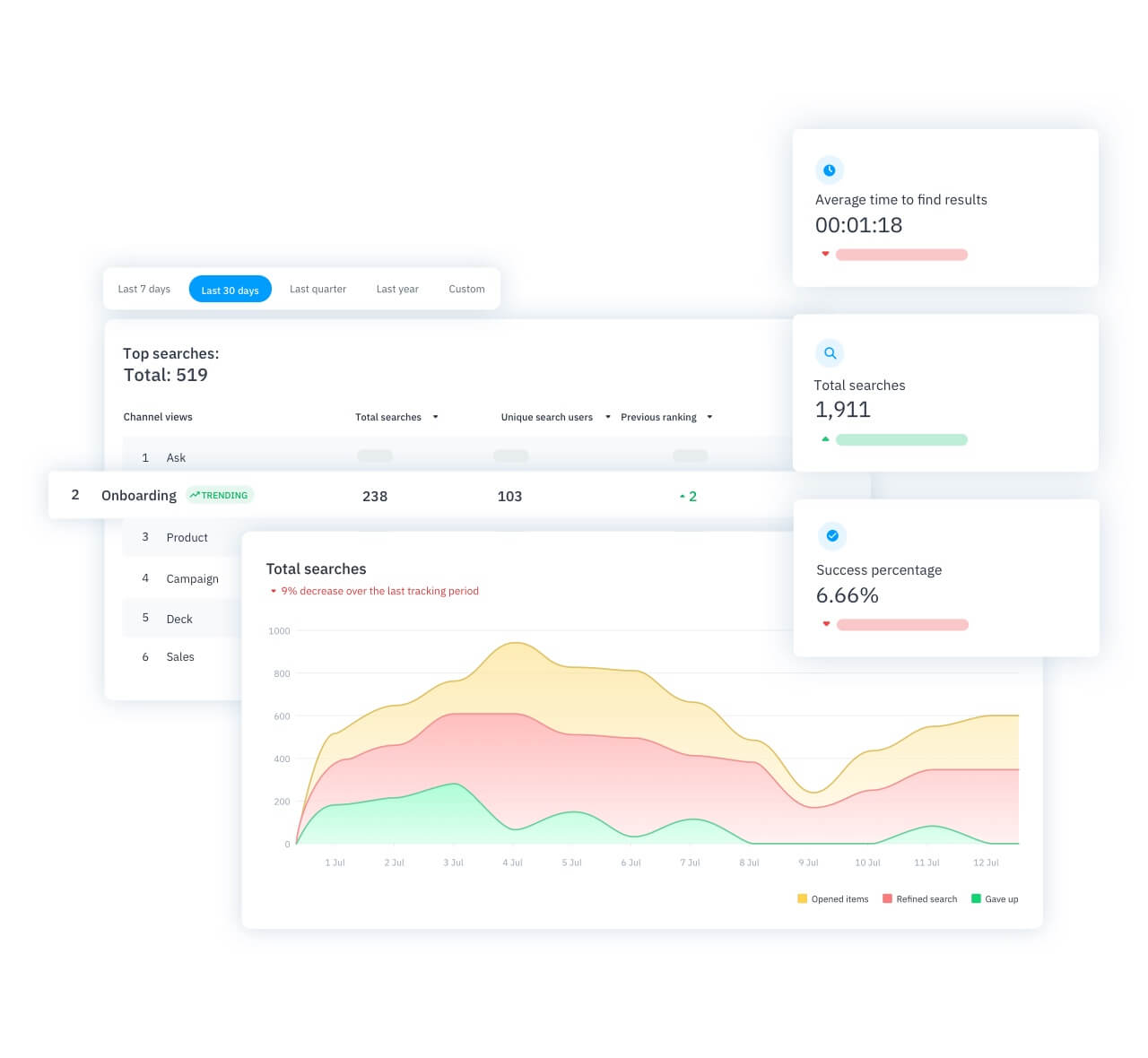Open the Unique search users sort dropdown
The height and width of the screenshot is (1058, 1148).
click(x=608, y=417)
